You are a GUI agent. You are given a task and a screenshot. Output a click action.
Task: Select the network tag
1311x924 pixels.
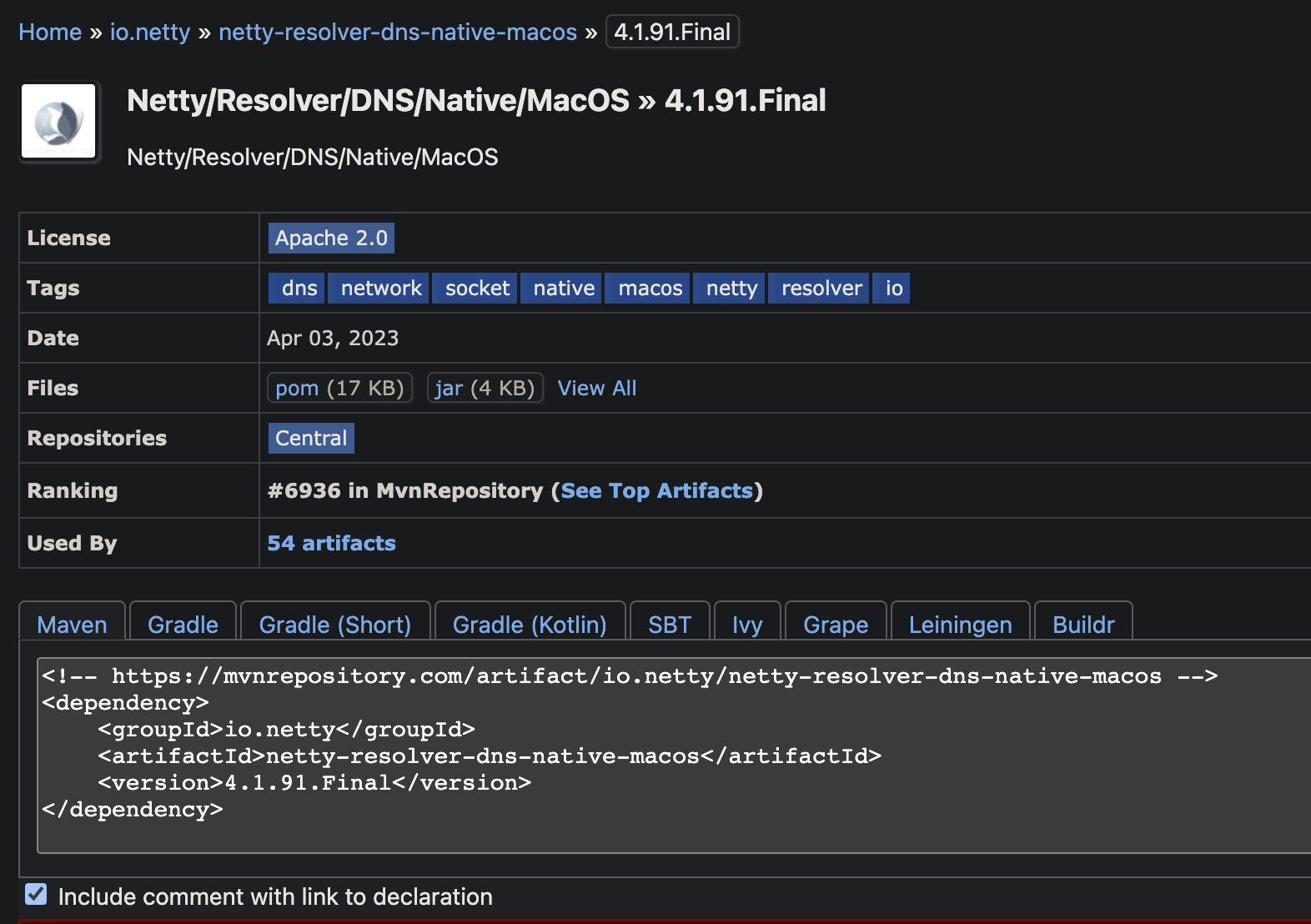[x=379, y=288]
